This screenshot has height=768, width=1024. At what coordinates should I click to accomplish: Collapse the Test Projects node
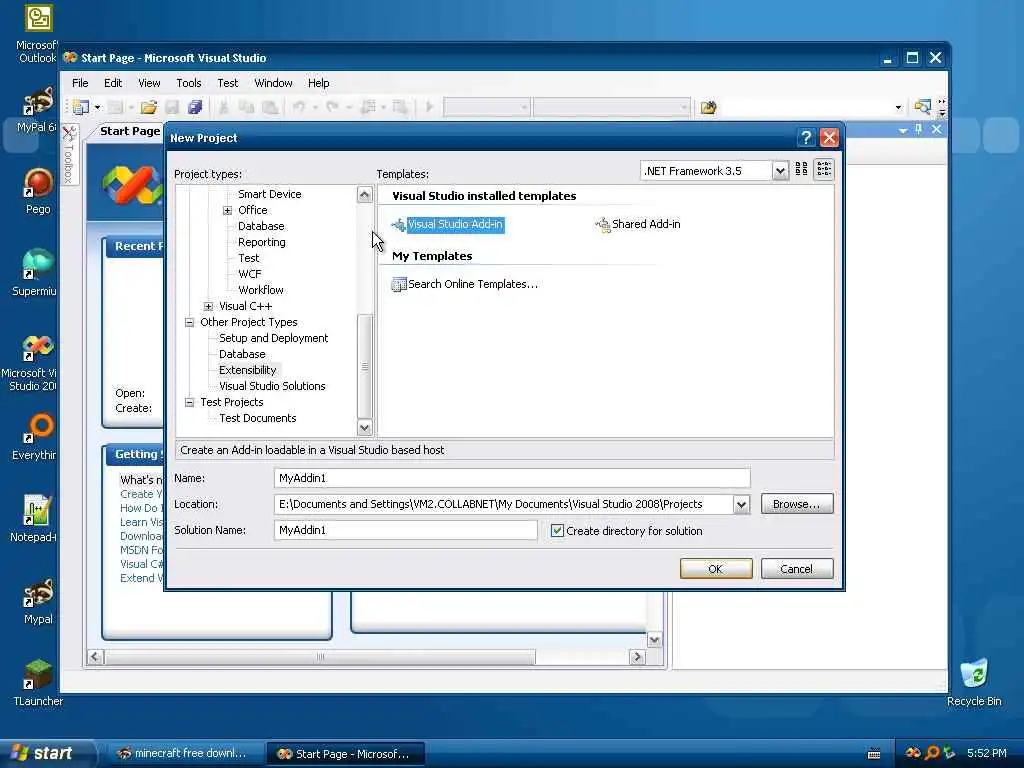coord(189,402)
